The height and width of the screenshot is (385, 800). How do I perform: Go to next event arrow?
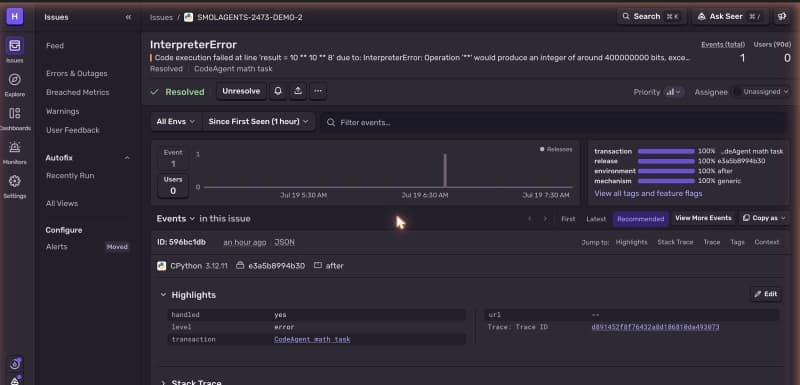pyautogui.click(x=545, y=219)
